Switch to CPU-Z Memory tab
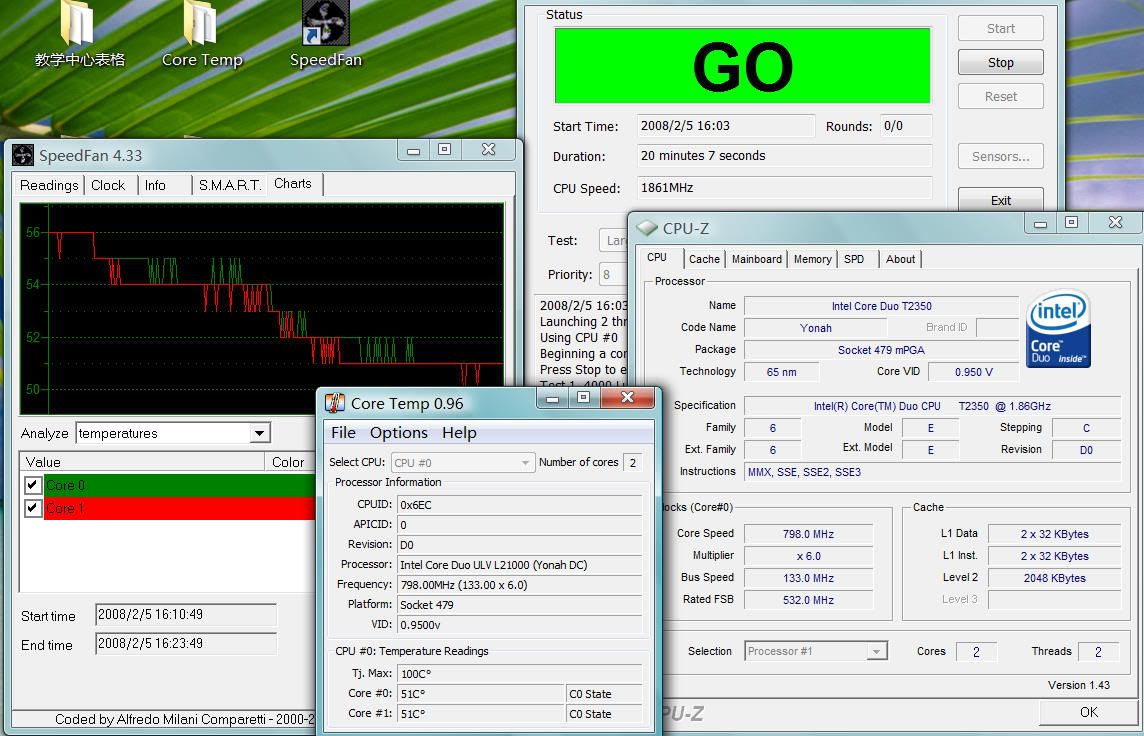 click(x=812, y=259)
